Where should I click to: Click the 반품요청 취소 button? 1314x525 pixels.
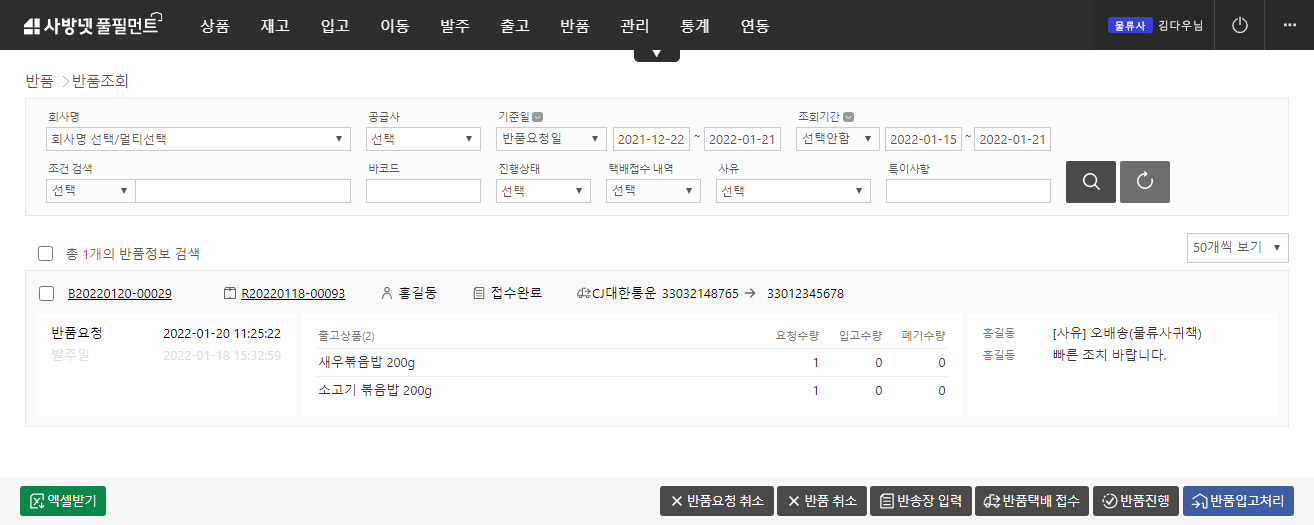pyautogui.click(x=716, y=501)
